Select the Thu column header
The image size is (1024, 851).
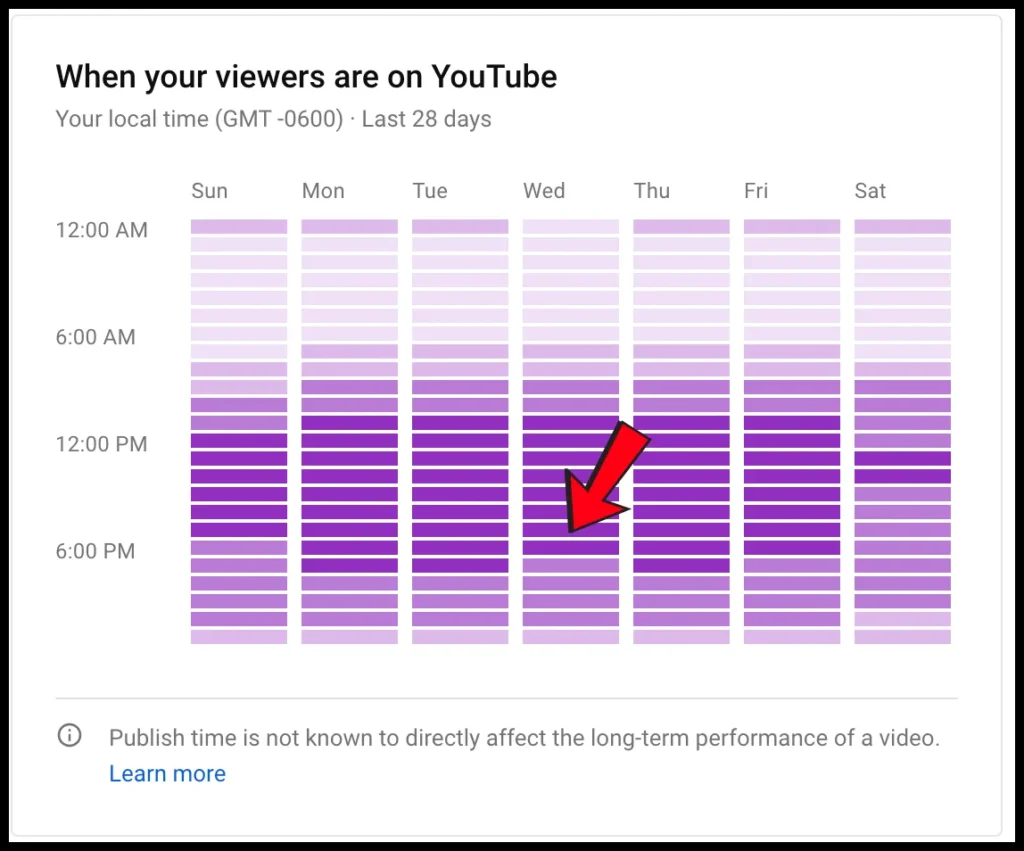pos(652,191)
